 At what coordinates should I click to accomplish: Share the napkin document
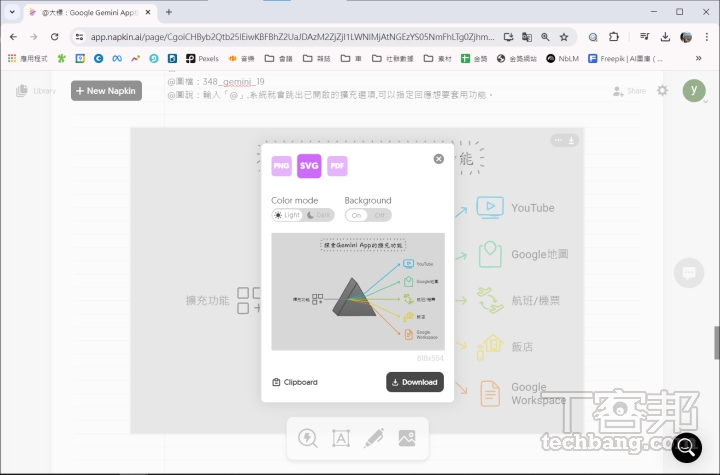(x=630, y=91)
